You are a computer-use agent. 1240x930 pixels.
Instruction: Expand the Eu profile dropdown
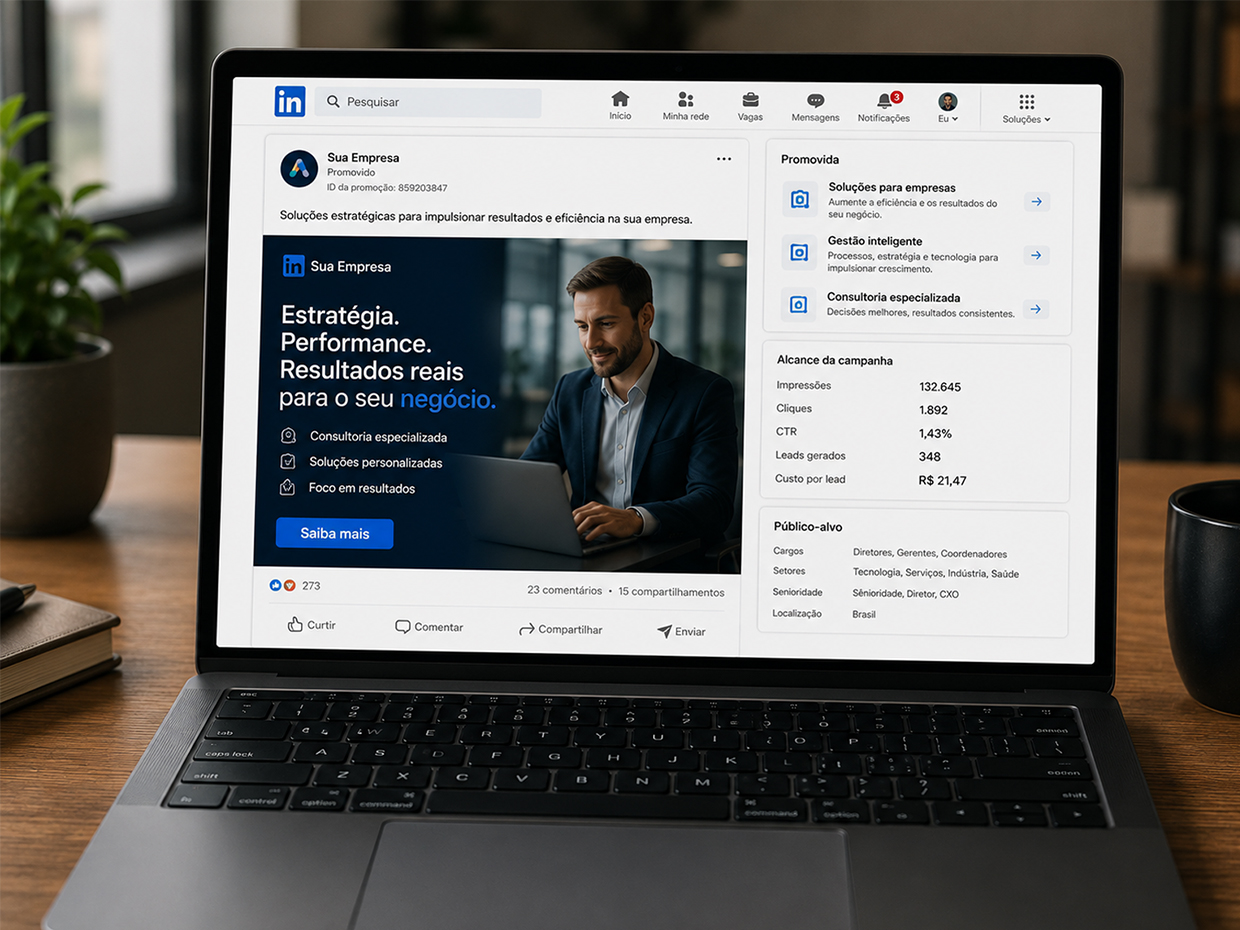(x=948, y=109)
